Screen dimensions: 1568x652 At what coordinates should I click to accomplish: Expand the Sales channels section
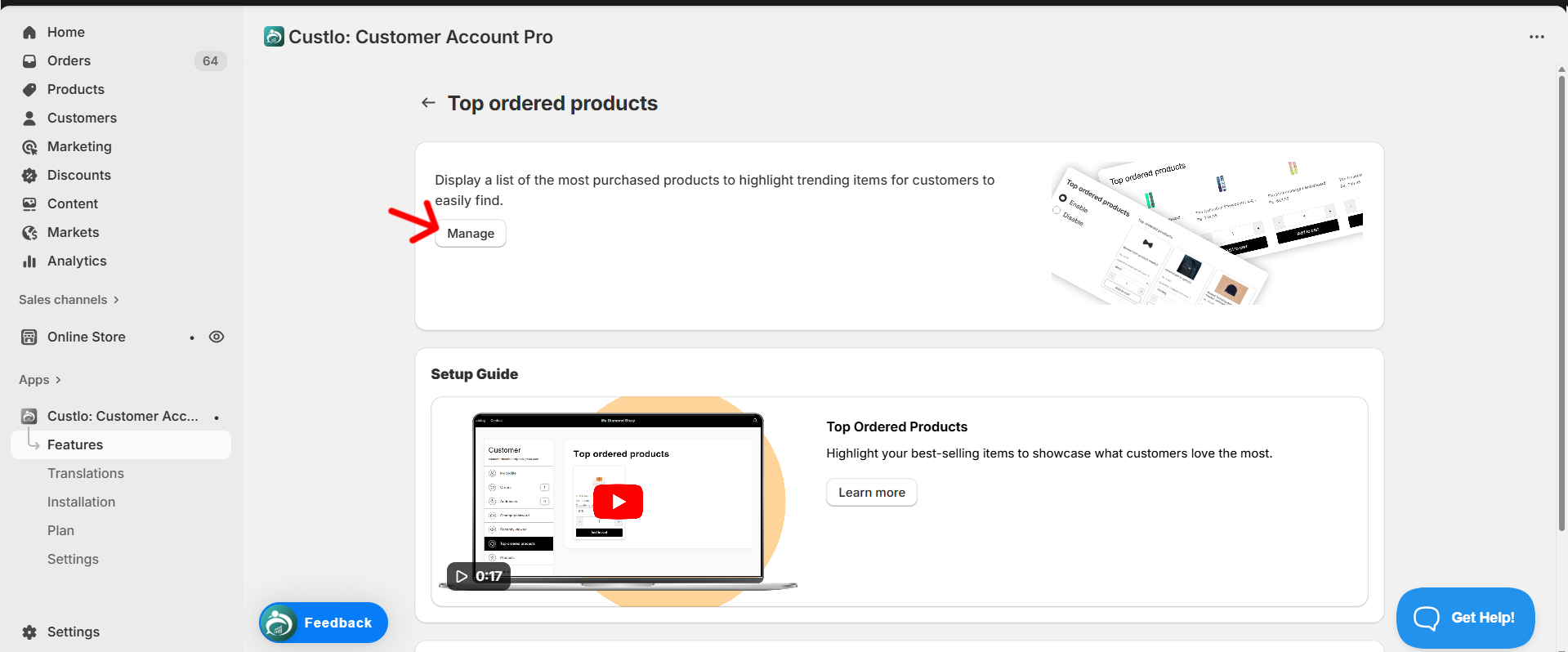(x=69, y=300)
